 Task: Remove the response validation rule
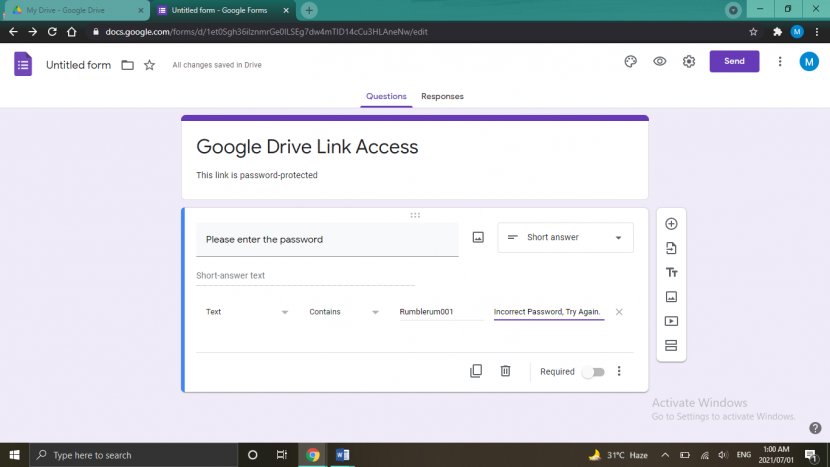pyautogui.click(x=619, y=312)
